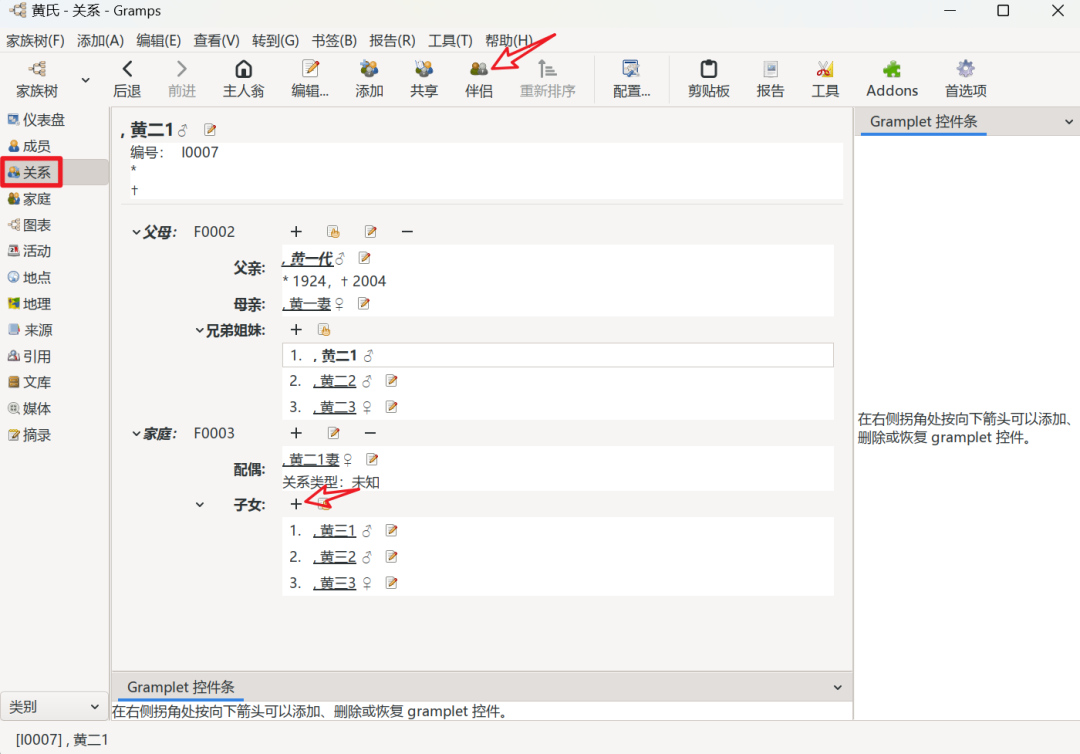The image size is (1080, 754).
Task: Open the Addons puzzle icon
Action: [x=891, y=70]
